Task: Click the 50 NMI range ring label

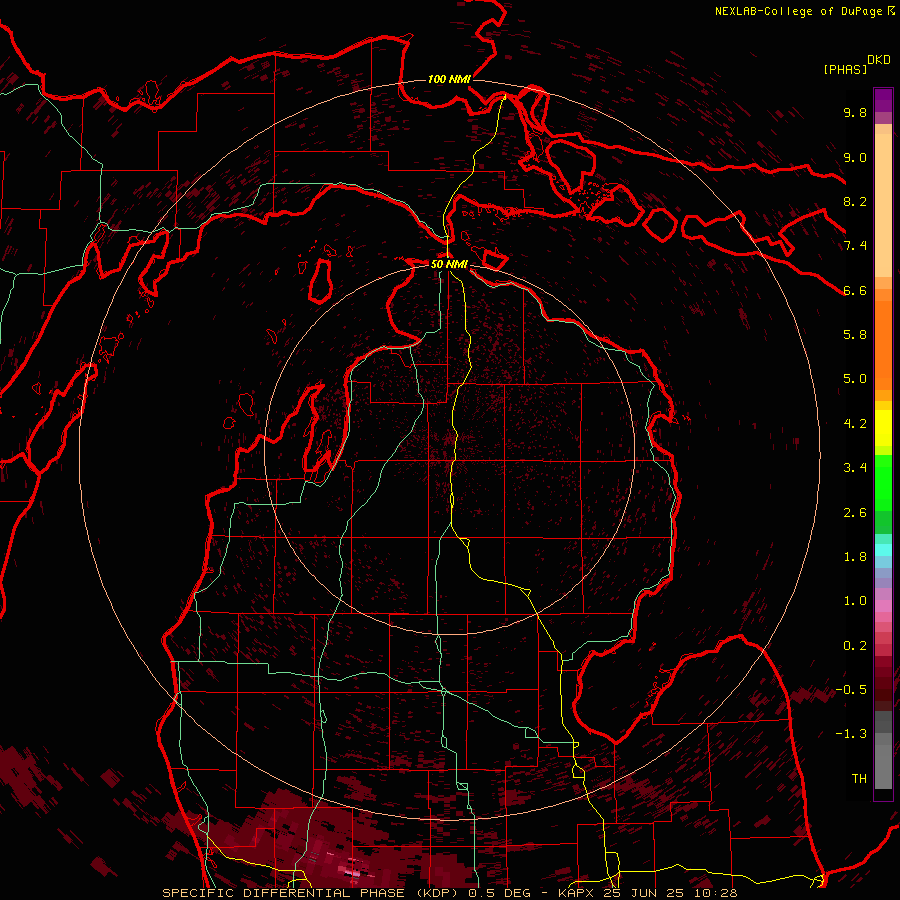Action: 449,264
